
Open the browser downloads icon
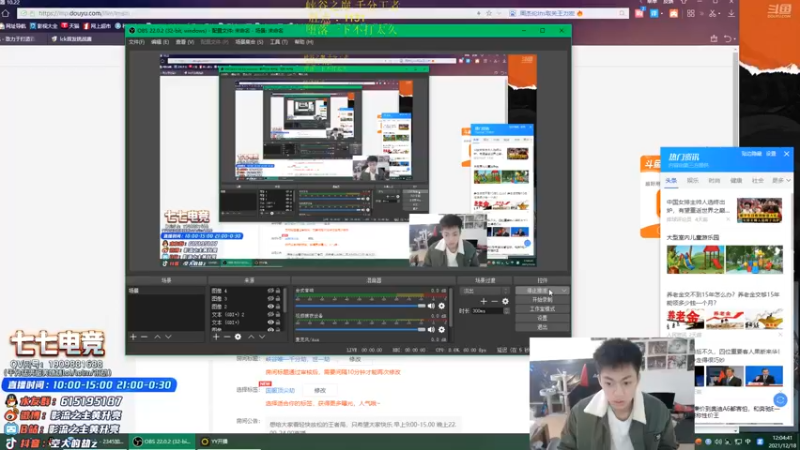click(731, 14)
